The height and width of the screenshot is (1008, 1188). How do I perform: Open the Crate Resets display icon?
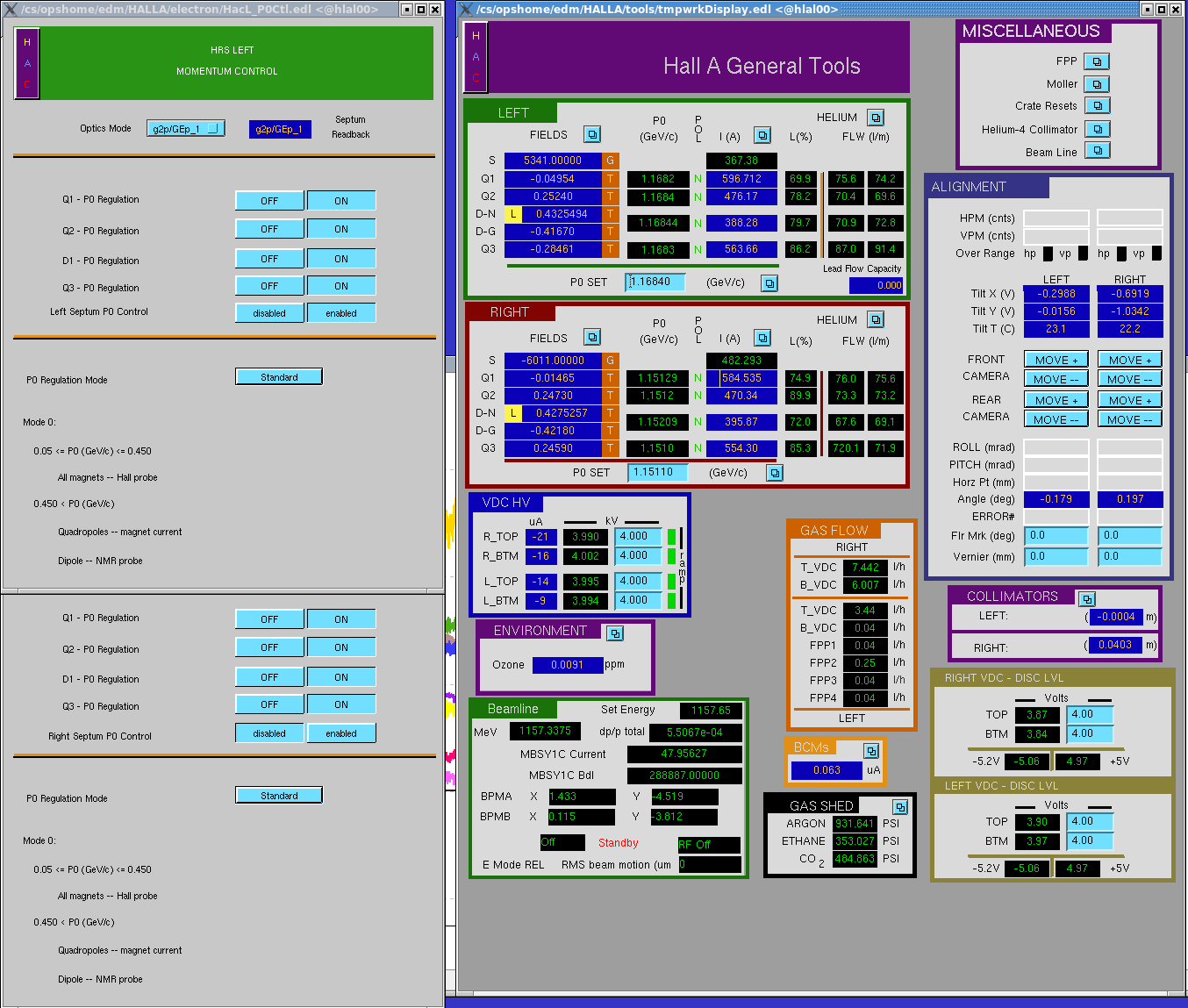[1097, 105]
